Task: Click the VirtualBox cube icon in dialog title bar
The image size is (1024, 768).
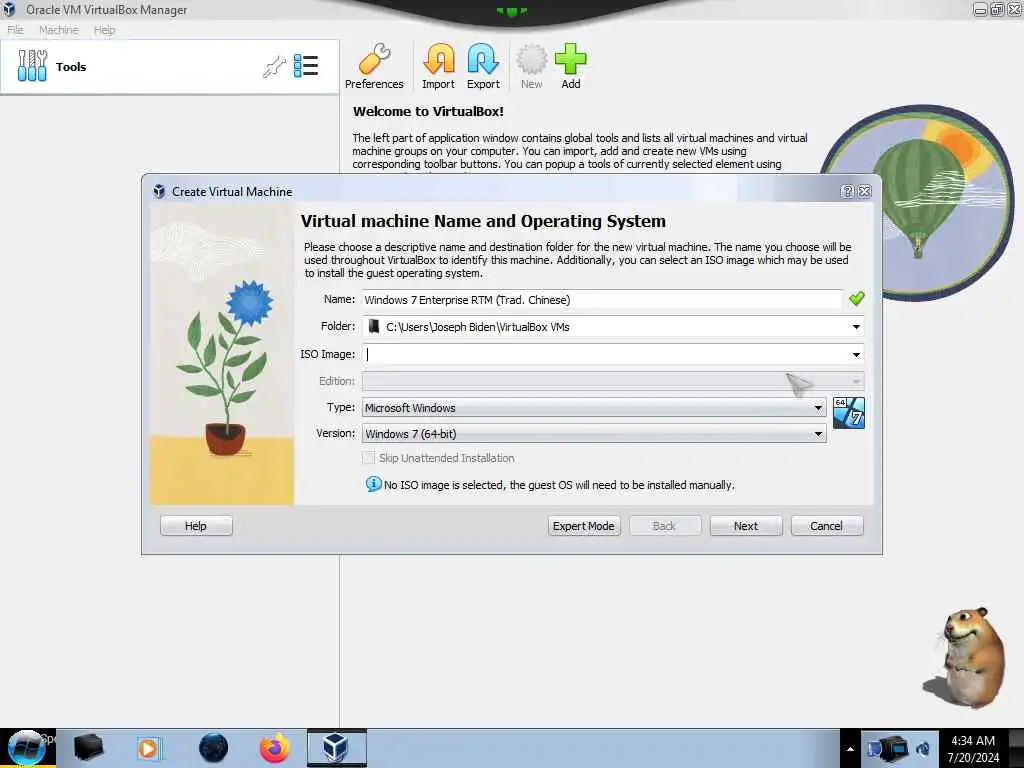Action: 159,191
